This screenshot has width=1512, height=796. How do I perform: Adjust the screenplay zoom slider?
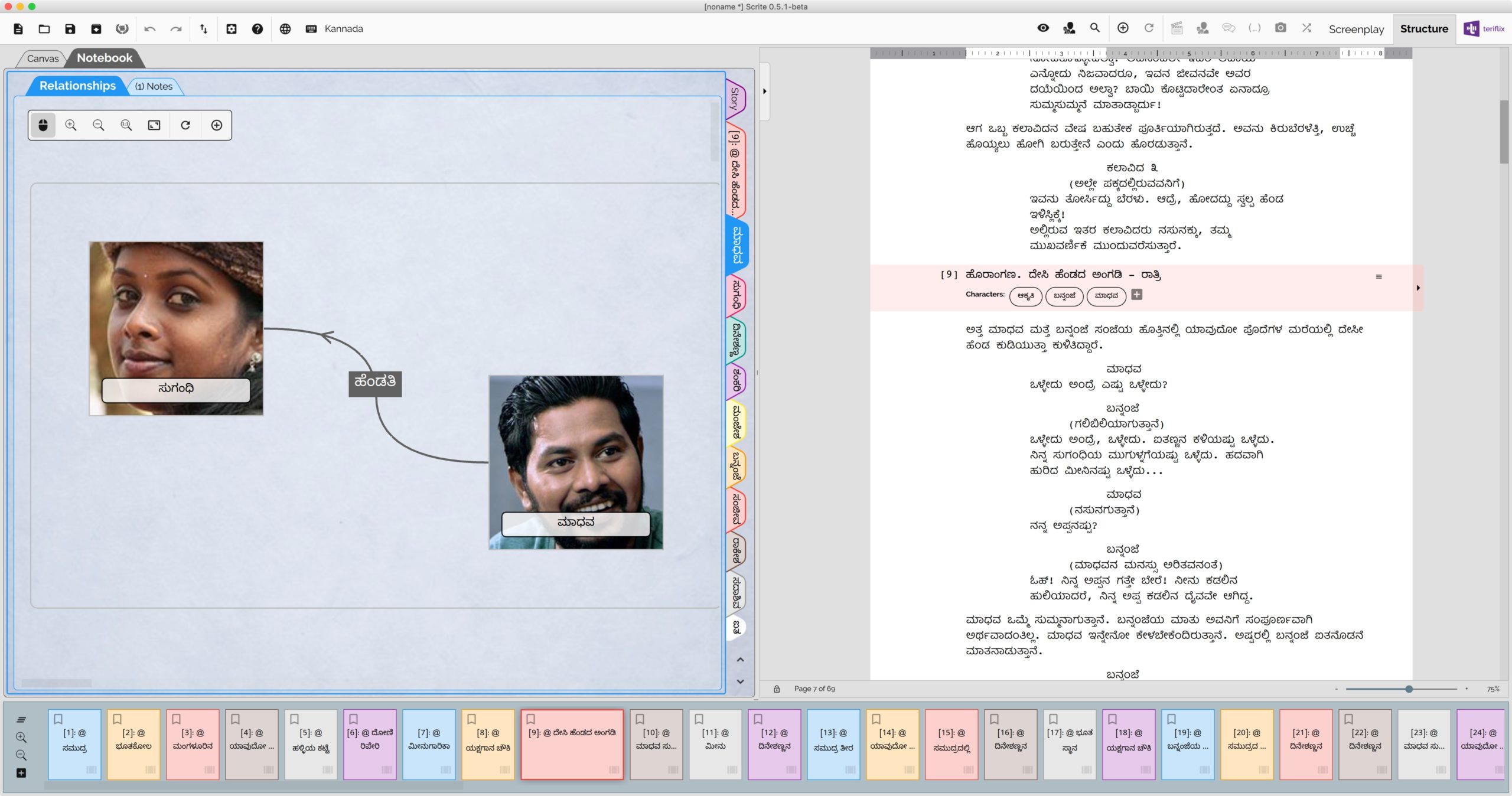click(x=1409, y=689)
